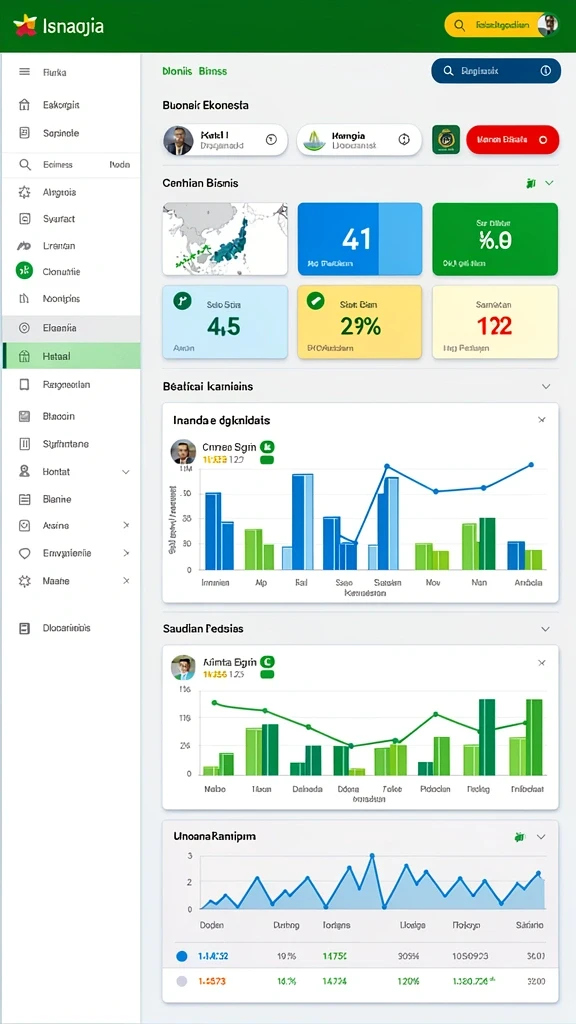Image resolution: width=576 pixels, height=1024 pixels.
Task: Click the user avatar in top header
Action: (x=547, y=25)
